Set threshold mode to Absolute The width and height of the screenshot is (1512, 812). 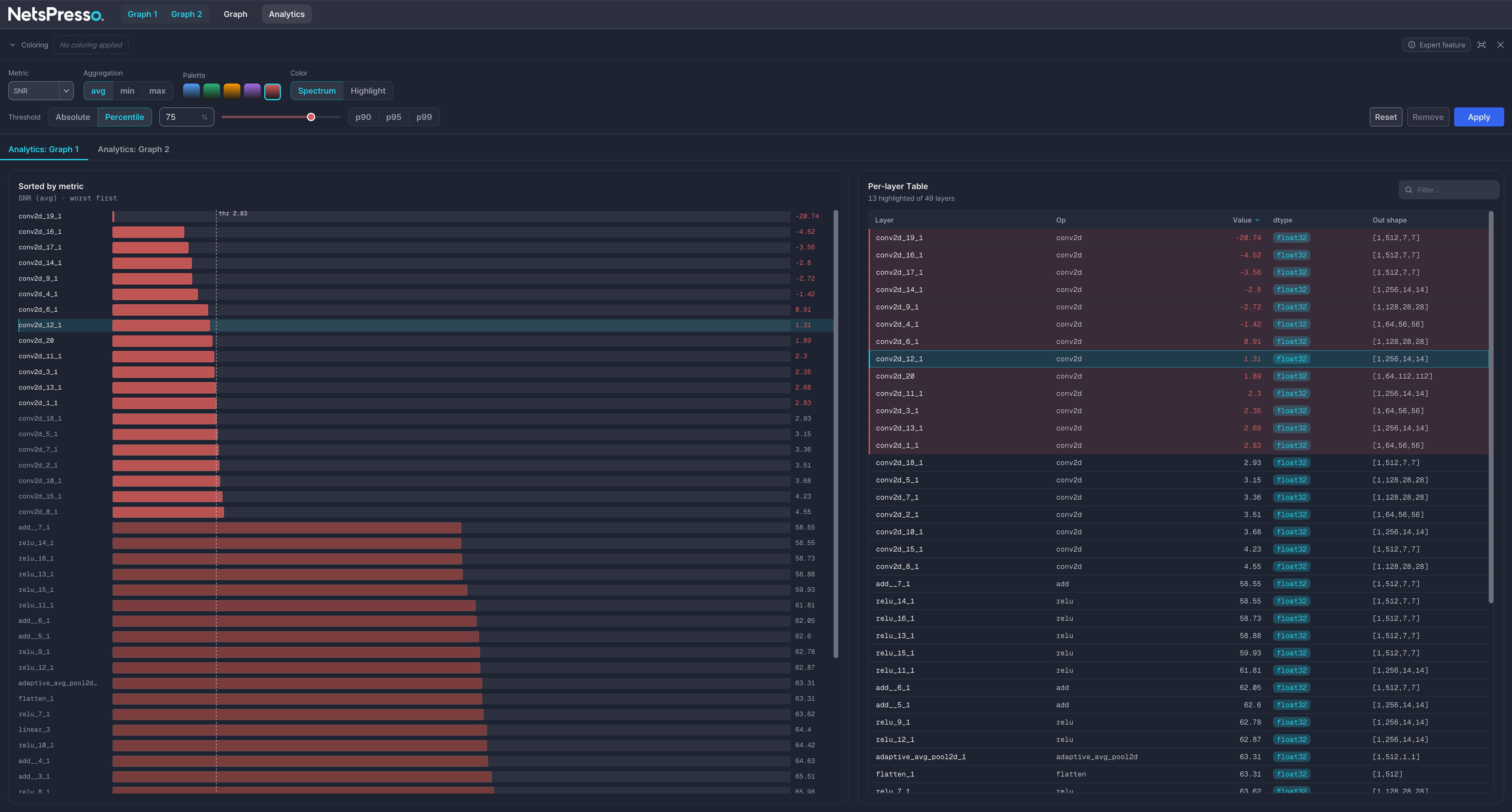point(73,117)
